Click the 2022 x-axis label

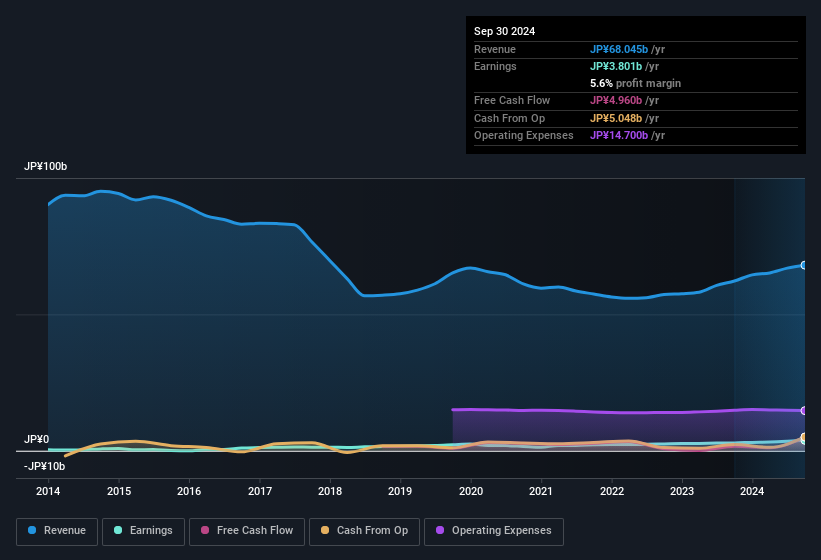612,491
